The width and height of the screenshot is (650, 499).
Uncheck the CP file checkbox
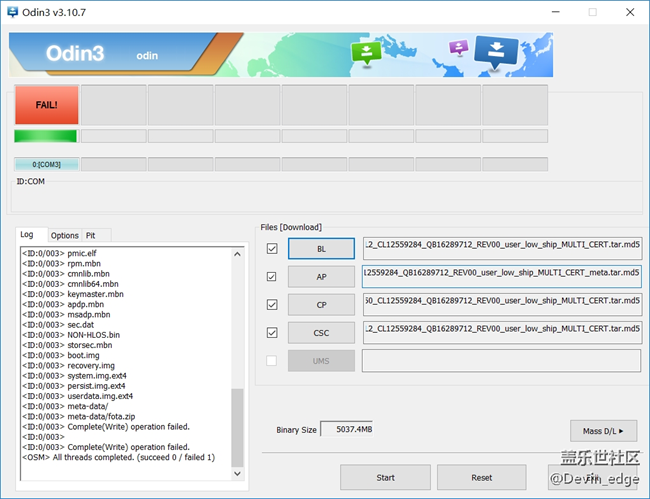click(x=272, y=304)
